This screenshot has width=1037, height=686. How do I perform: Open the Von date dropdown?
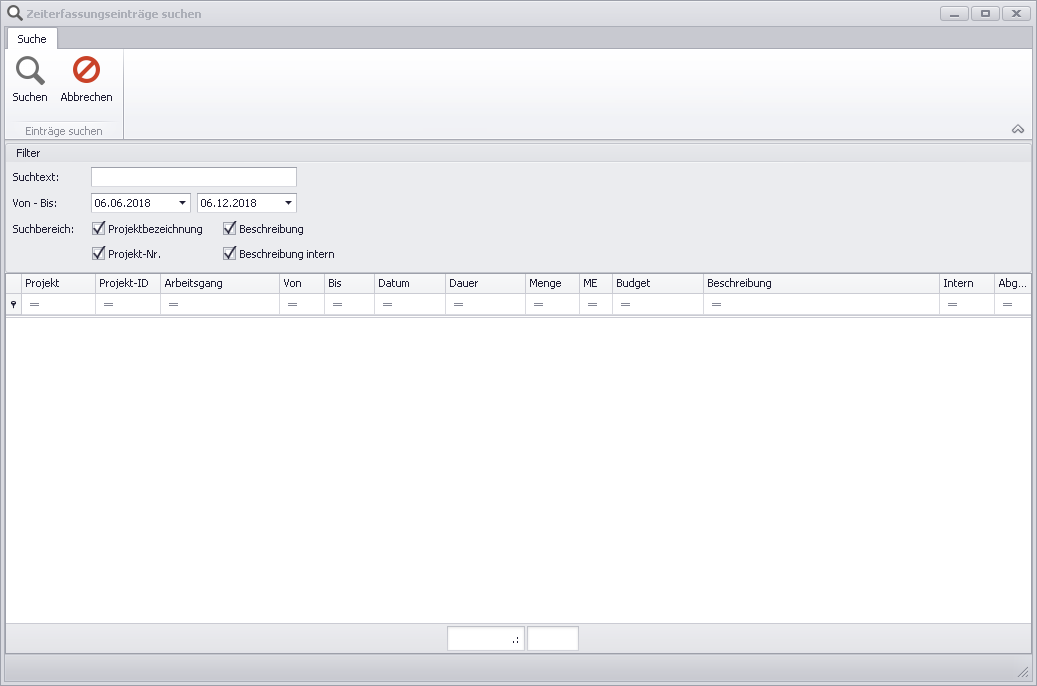point(182,203)
